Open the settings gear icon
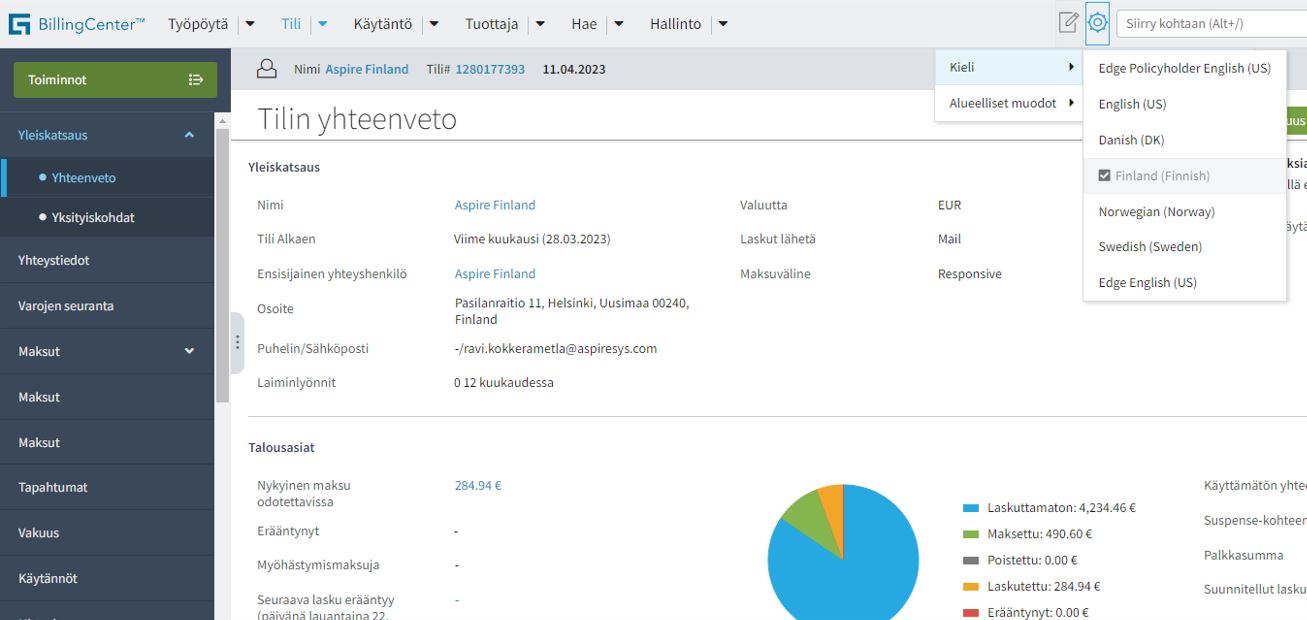This screenshot has height=620, width=1307. tap(1097, 23)
